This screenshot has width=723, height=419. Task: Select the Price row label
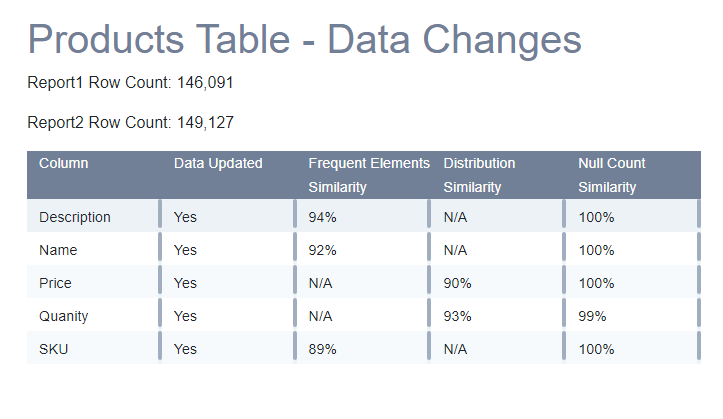56,283
